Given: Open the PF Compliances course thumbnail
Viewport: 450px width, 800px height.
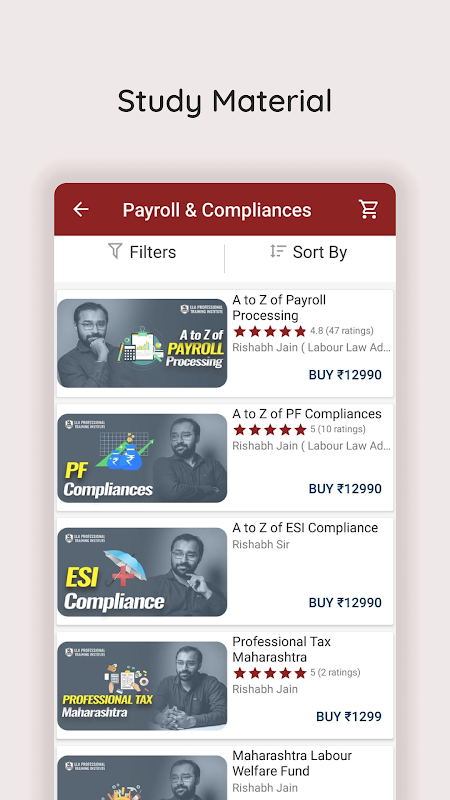Looking at the screenshot, I should 142,458.
